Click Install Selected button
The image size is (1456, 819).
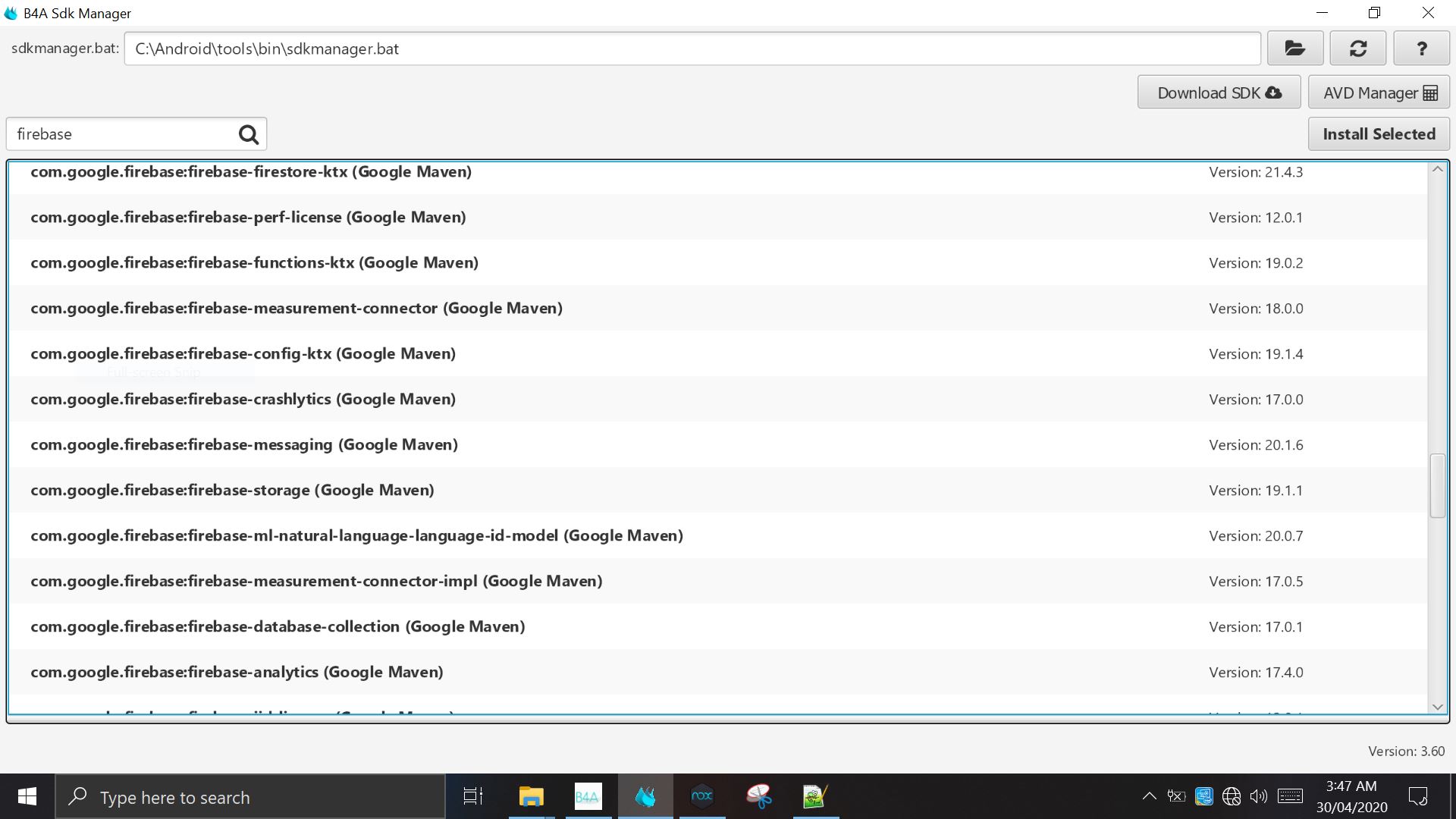[x=1379, y=134]
